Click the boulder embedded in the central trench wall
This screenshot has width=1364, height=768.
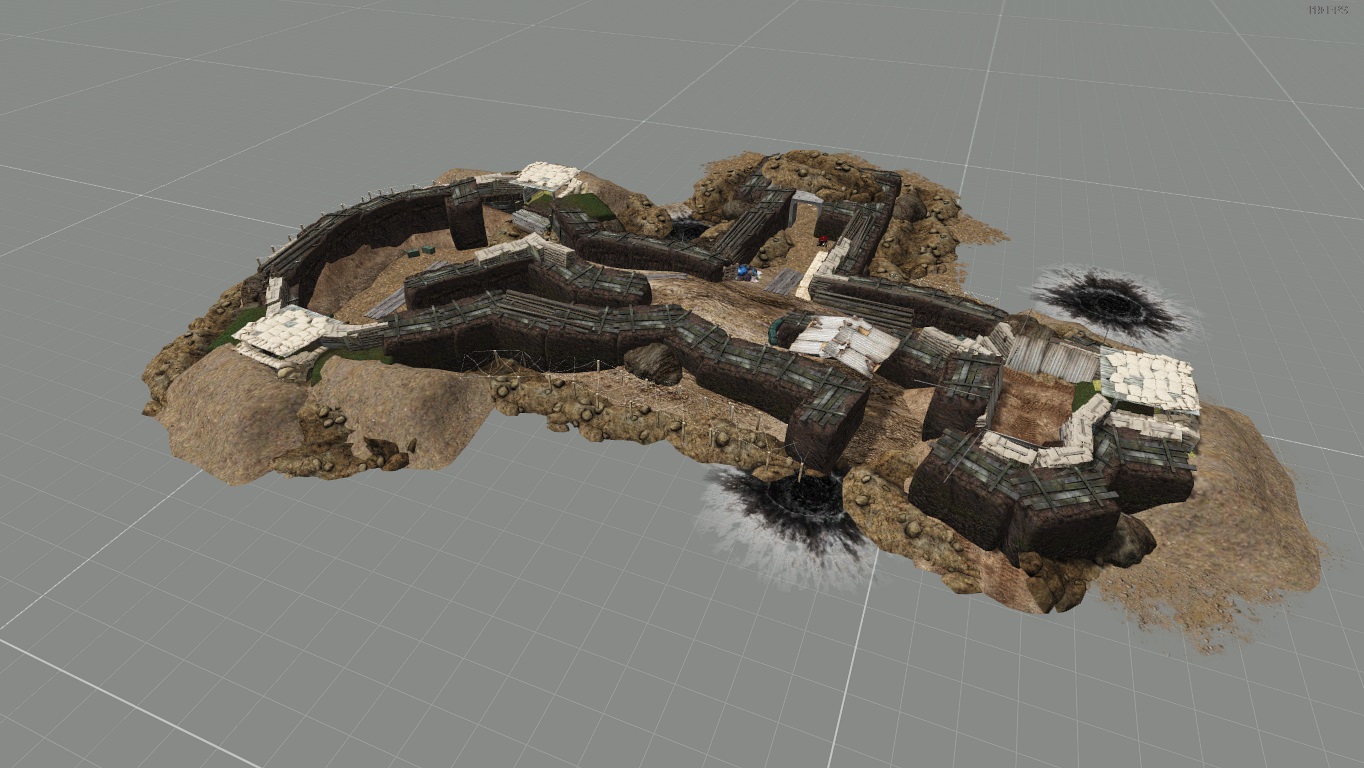[x=655, y=362]
